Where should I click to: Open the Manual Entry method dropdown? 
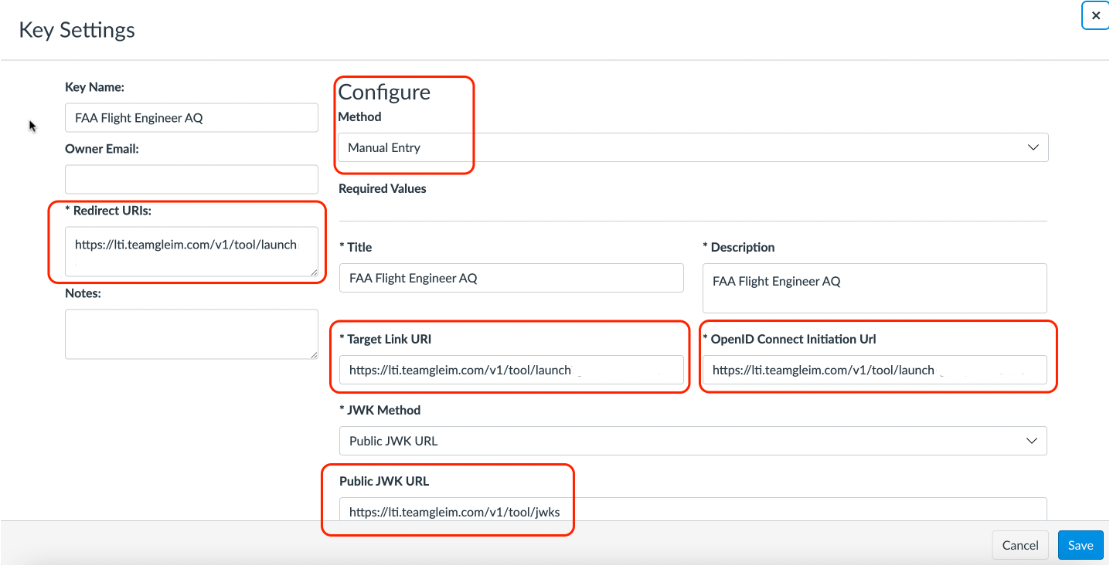click(693, 148)
